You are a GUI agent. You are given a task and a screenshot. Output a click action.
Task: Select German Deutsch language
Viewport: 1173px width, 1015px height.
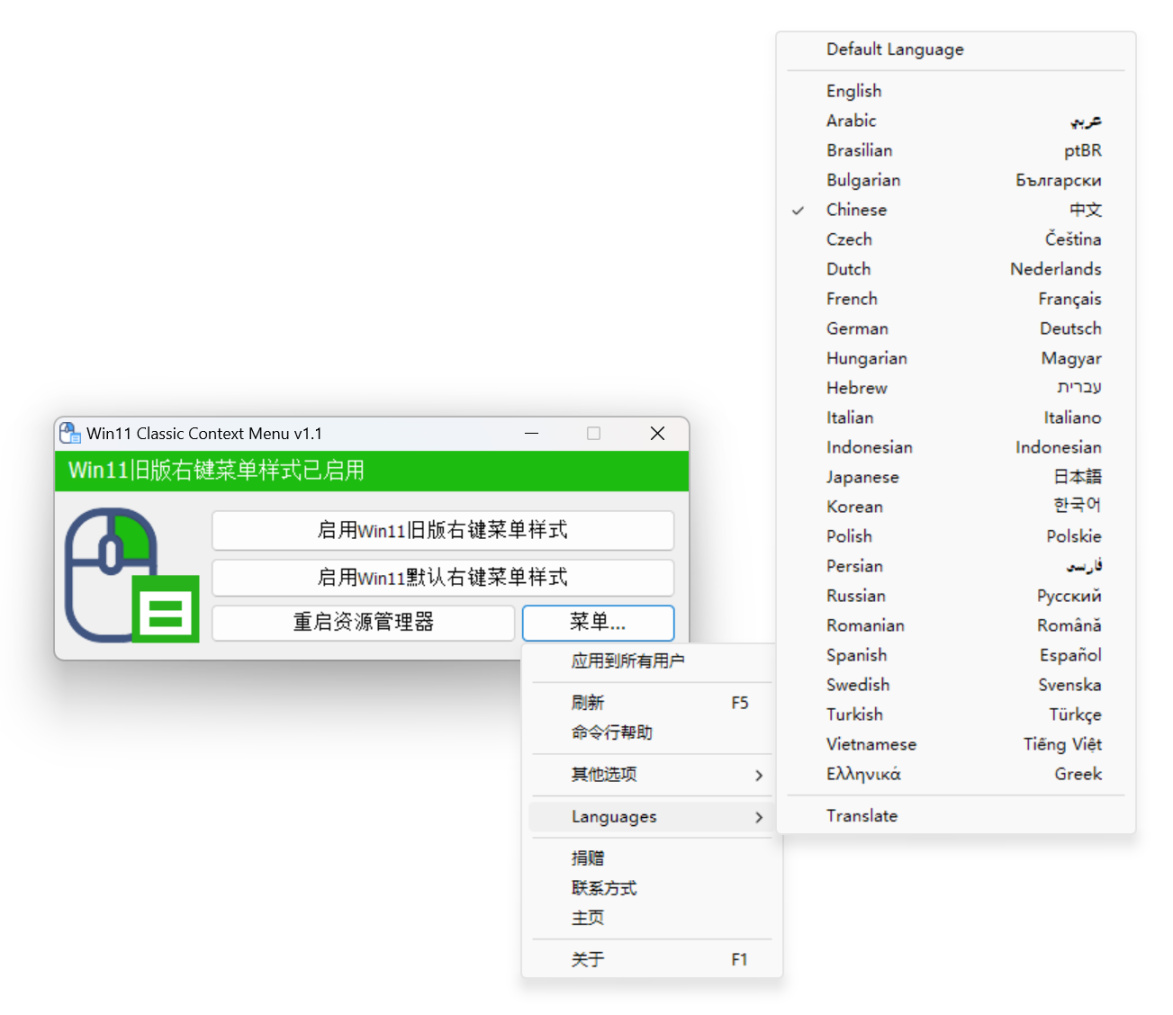[955, 329]
